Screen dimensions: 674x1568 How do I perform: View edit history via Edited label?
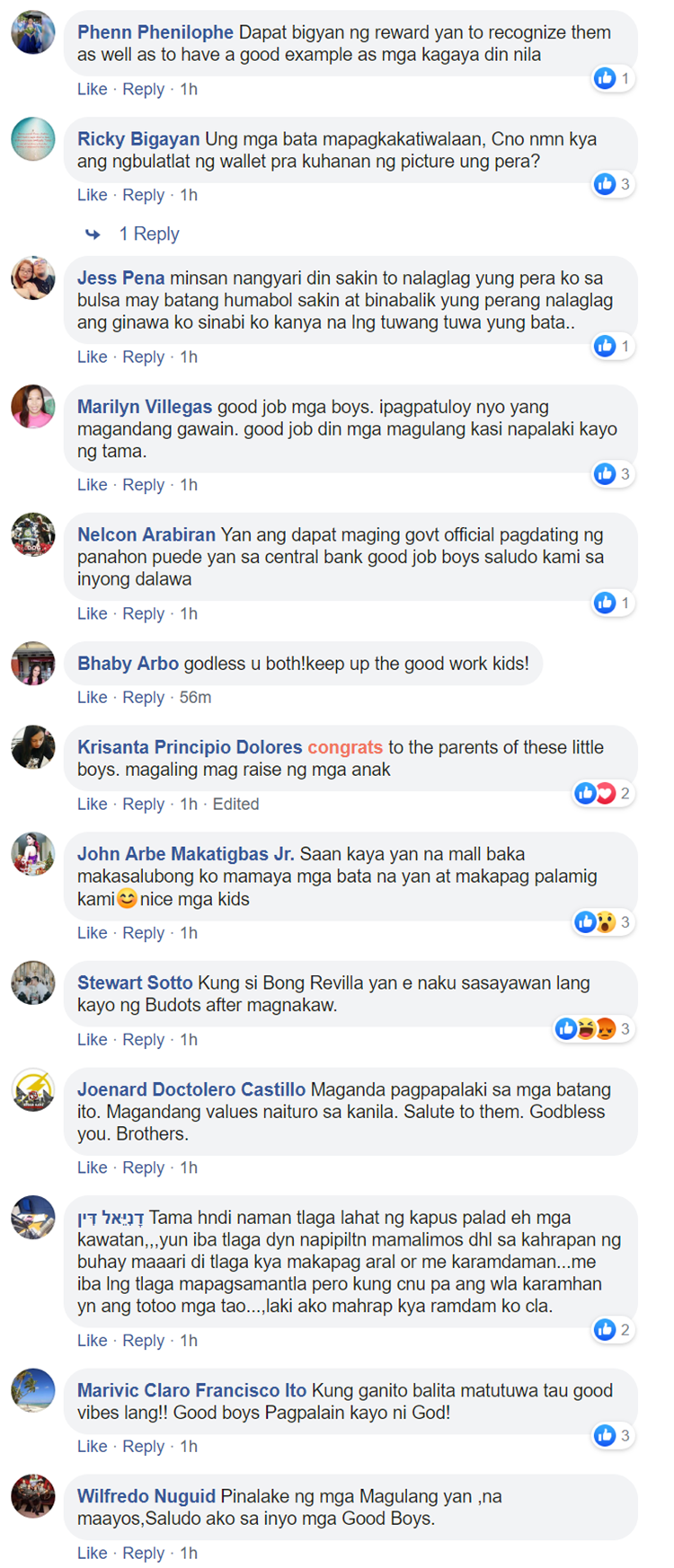point(235,804)
